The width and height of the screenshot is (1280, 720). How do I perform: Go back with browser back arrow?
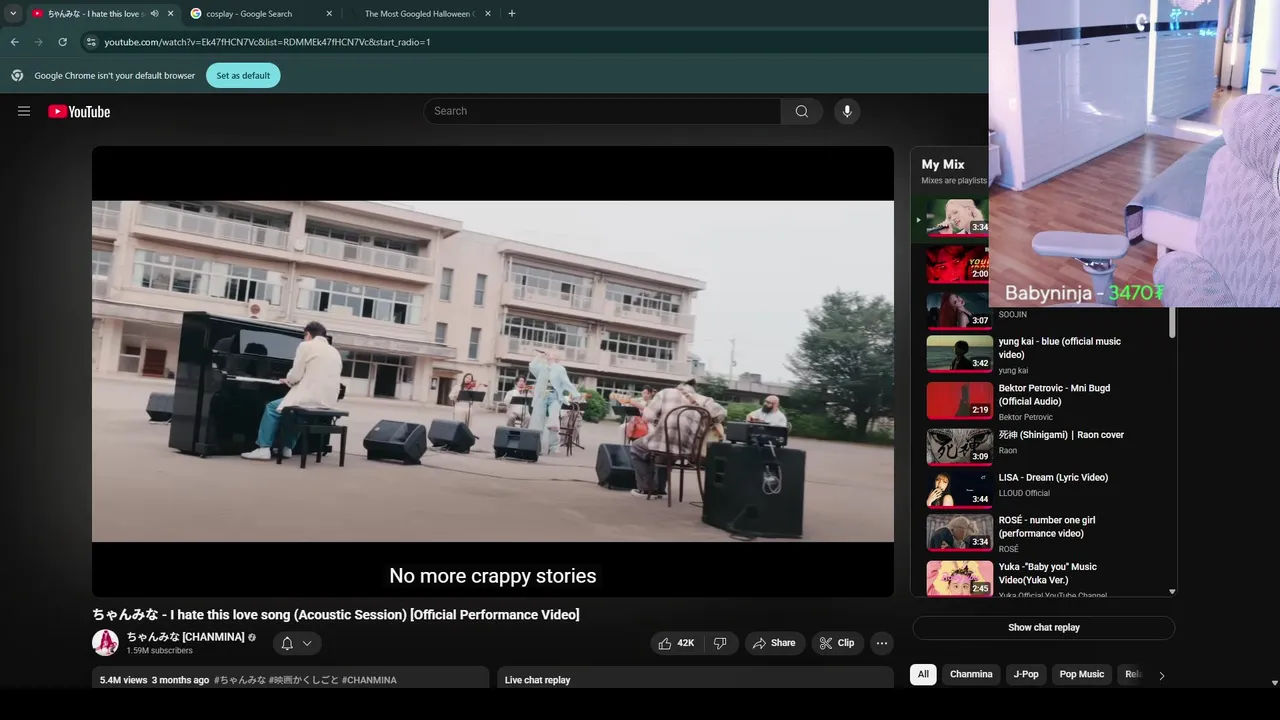[14, 42]
